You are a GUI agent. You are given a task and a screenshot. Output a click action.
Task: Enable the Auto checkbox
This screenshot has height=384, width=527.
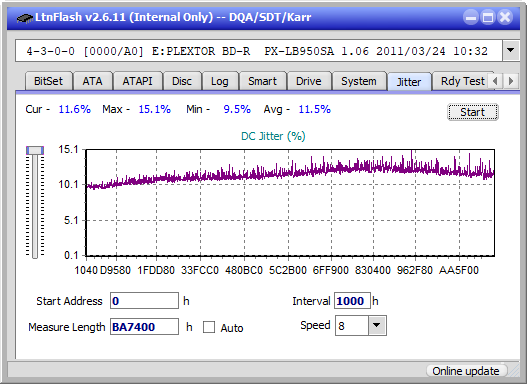pyautogui.click(x=209, y=327)
